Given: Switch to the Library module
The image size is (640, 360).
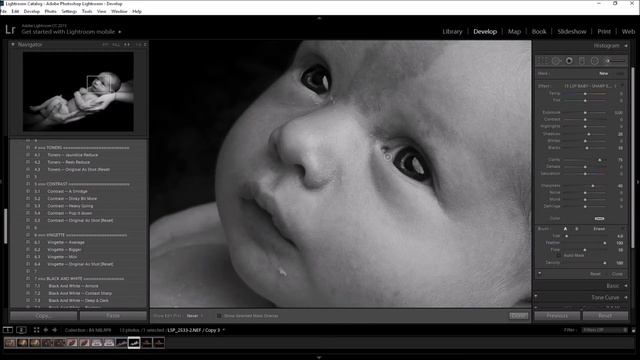Looking at the screenshot, I should (452, 31).
